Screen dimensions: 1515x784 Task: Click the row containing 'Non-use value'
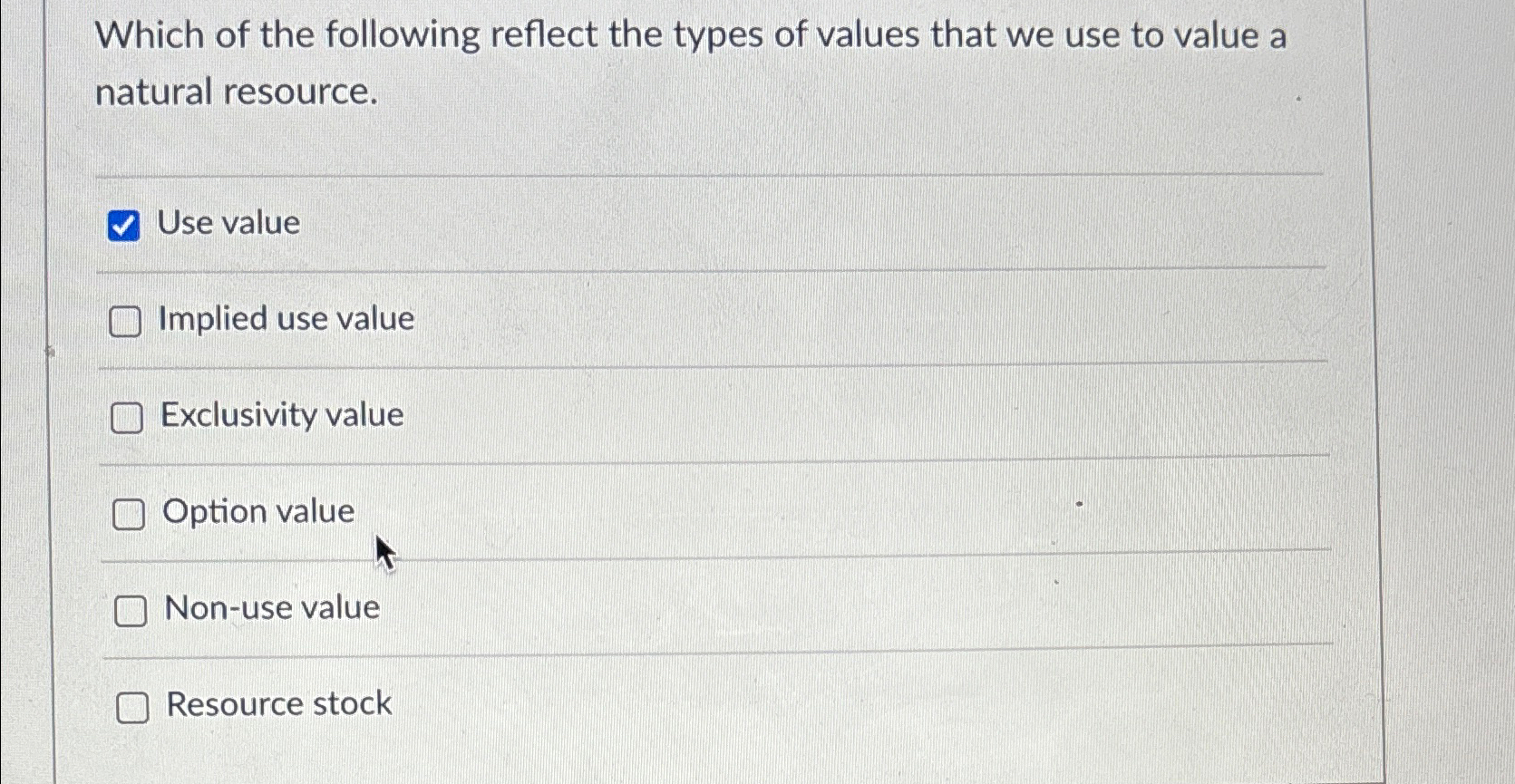click(635, 609)
